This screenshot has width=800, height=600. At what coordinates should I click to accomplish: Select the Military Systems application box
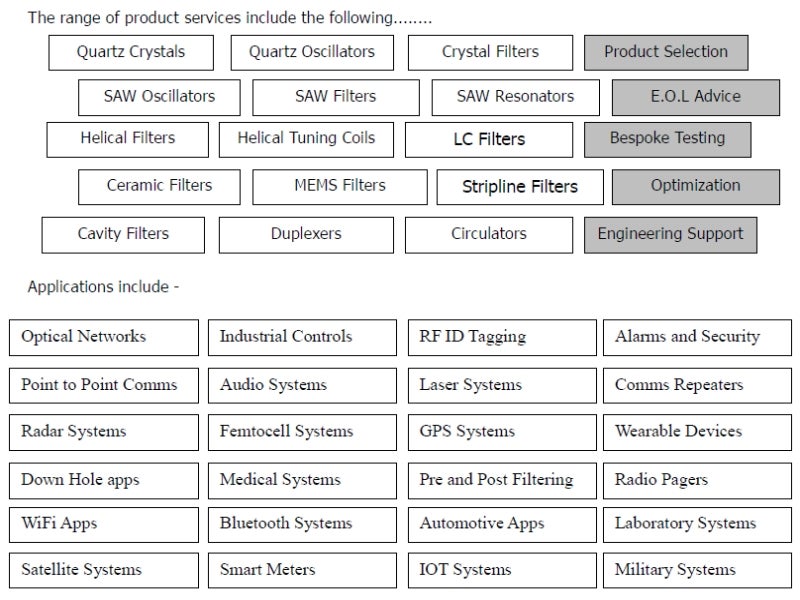pos(697,571)
